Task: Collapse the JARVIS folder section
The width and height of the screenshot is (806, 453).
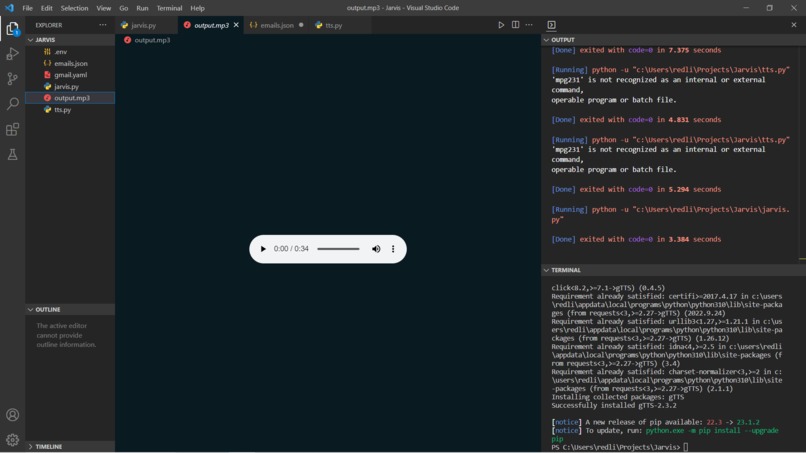Action: 70,40
